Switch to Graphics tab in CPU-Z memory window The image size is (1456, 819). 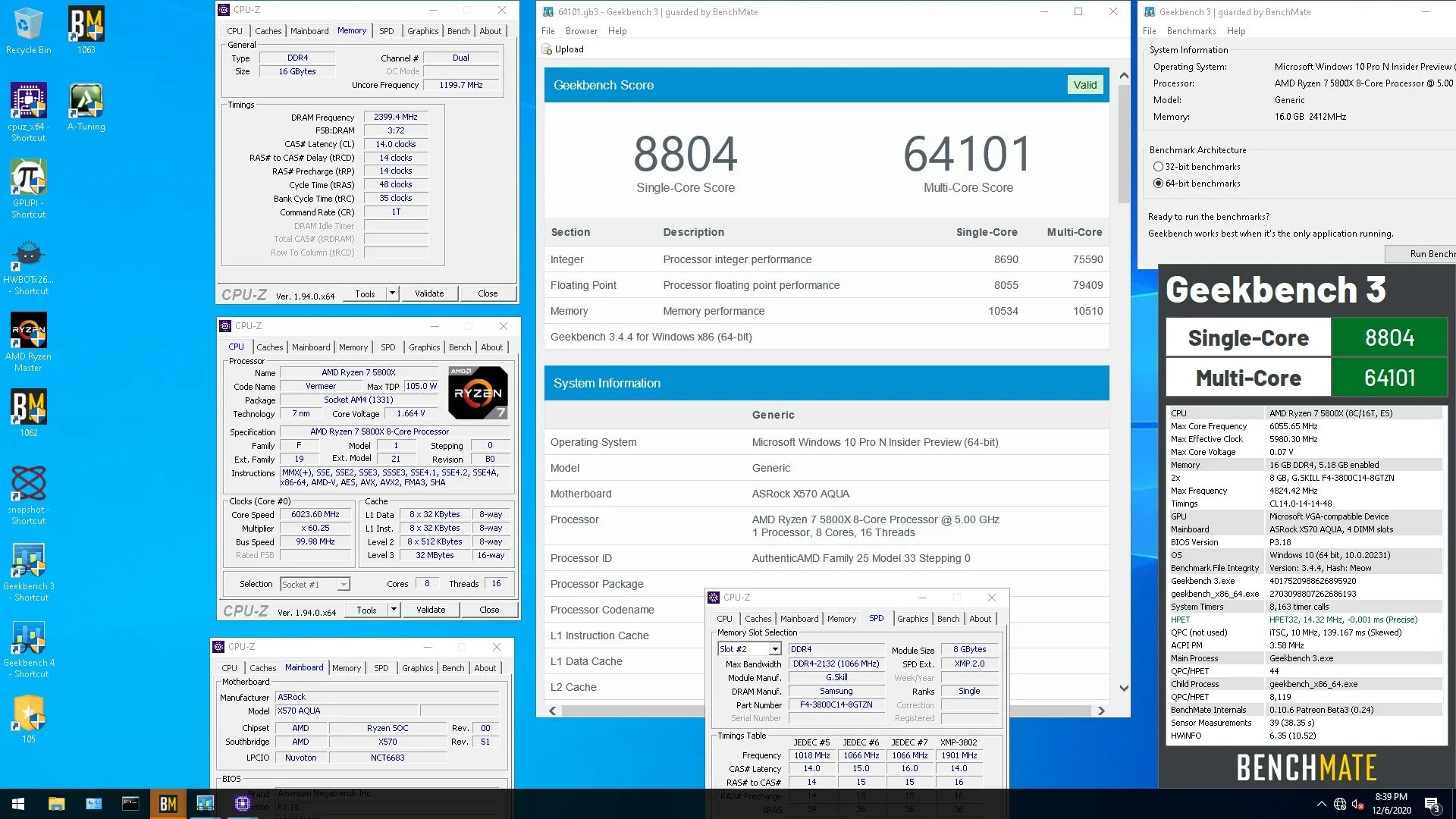(422, 31)
